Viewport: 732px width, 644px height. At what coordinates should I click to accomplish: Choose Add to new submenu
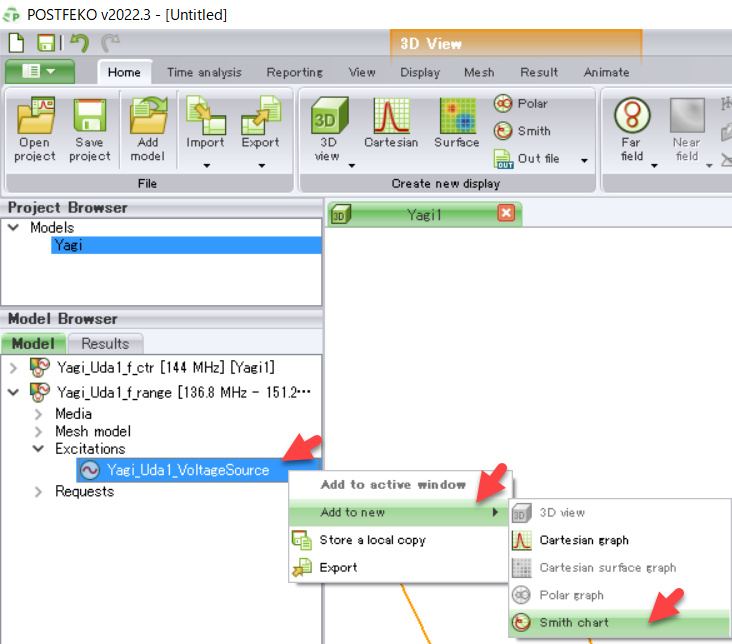pos(398,512)
